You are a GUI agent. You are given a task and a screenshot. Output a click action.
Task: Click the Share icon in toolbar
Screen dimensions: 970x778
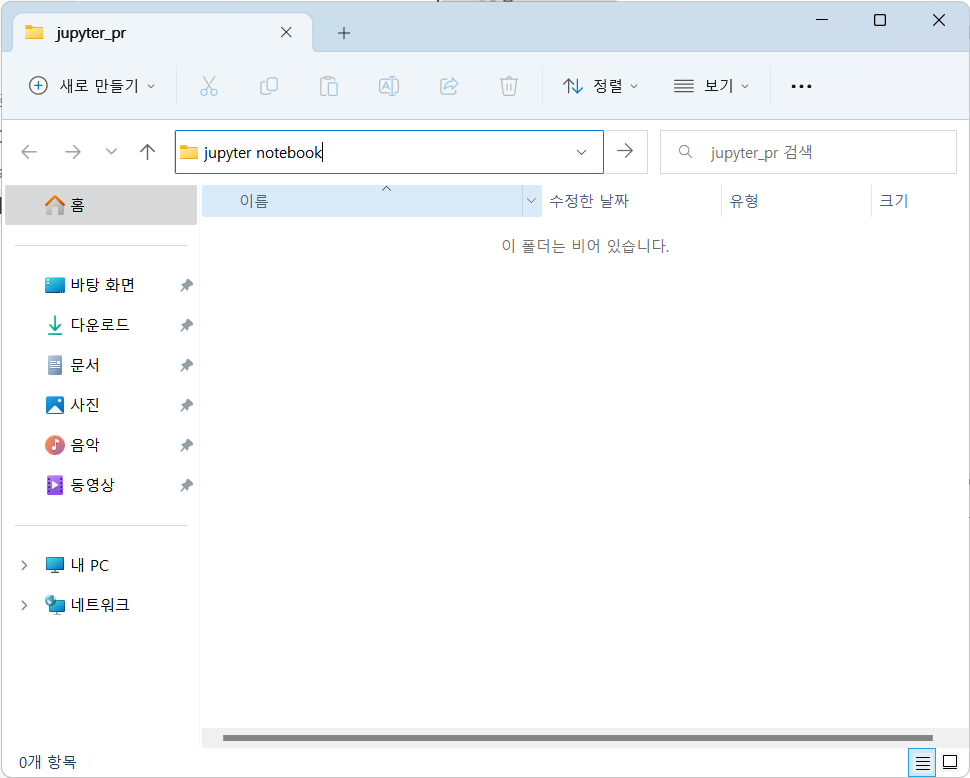pos(449,86)
